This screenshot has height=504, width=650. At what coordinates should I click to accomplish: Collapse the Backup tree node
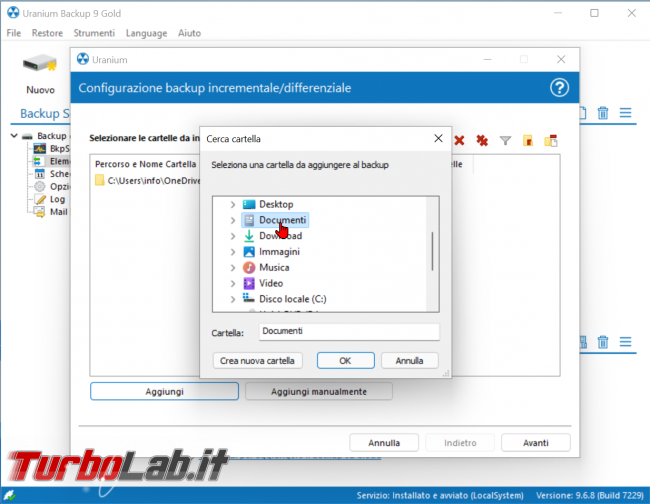point(14,136)
